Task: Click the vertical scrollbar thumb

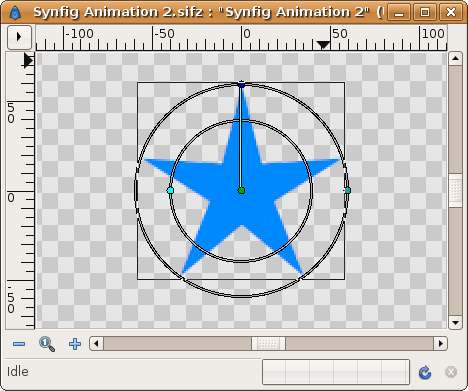Action: coord(455,190)
